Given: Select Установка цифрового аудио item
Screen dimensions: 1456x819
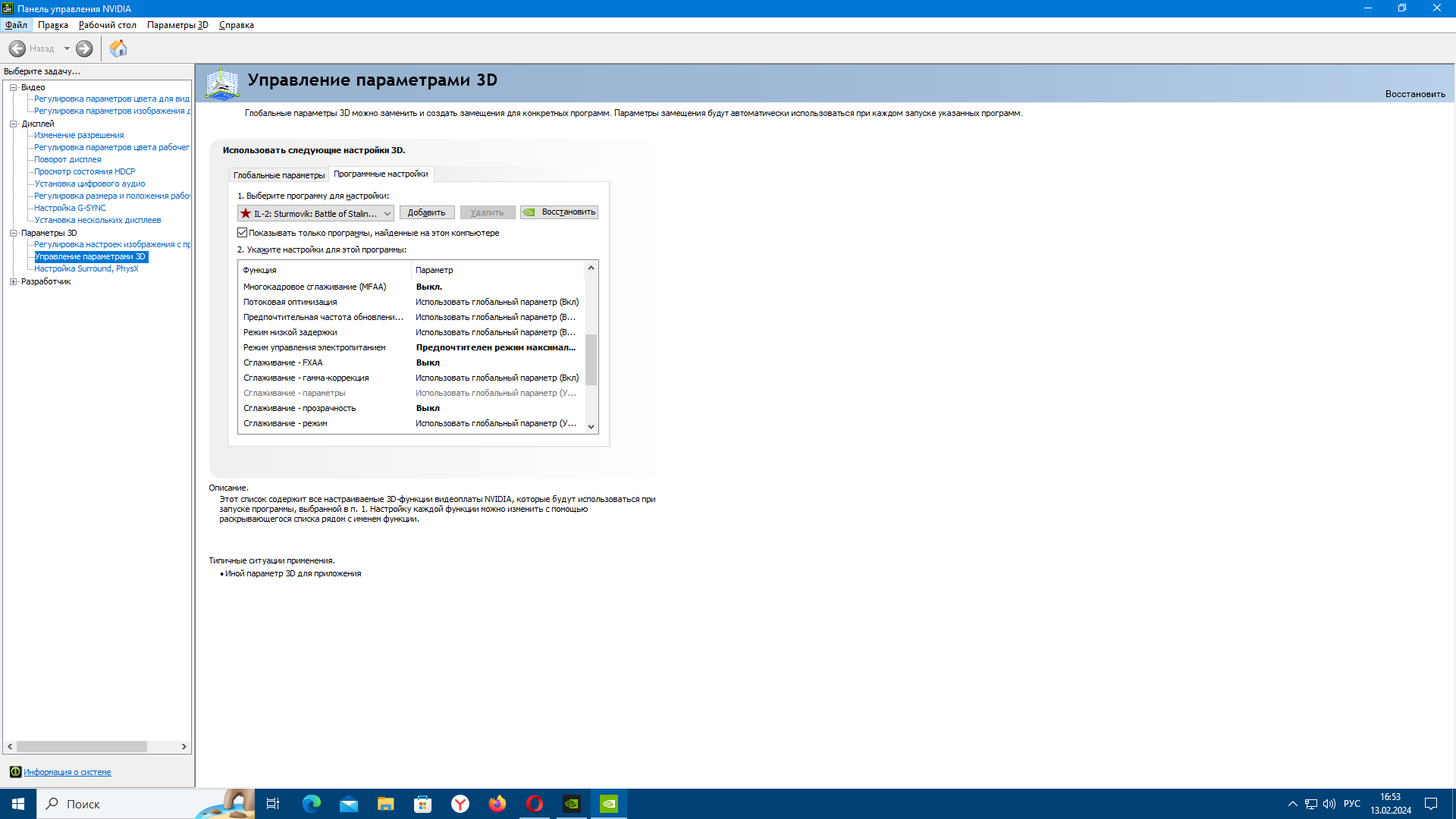Looking at the screenshot, I should (x=89, y=184).
